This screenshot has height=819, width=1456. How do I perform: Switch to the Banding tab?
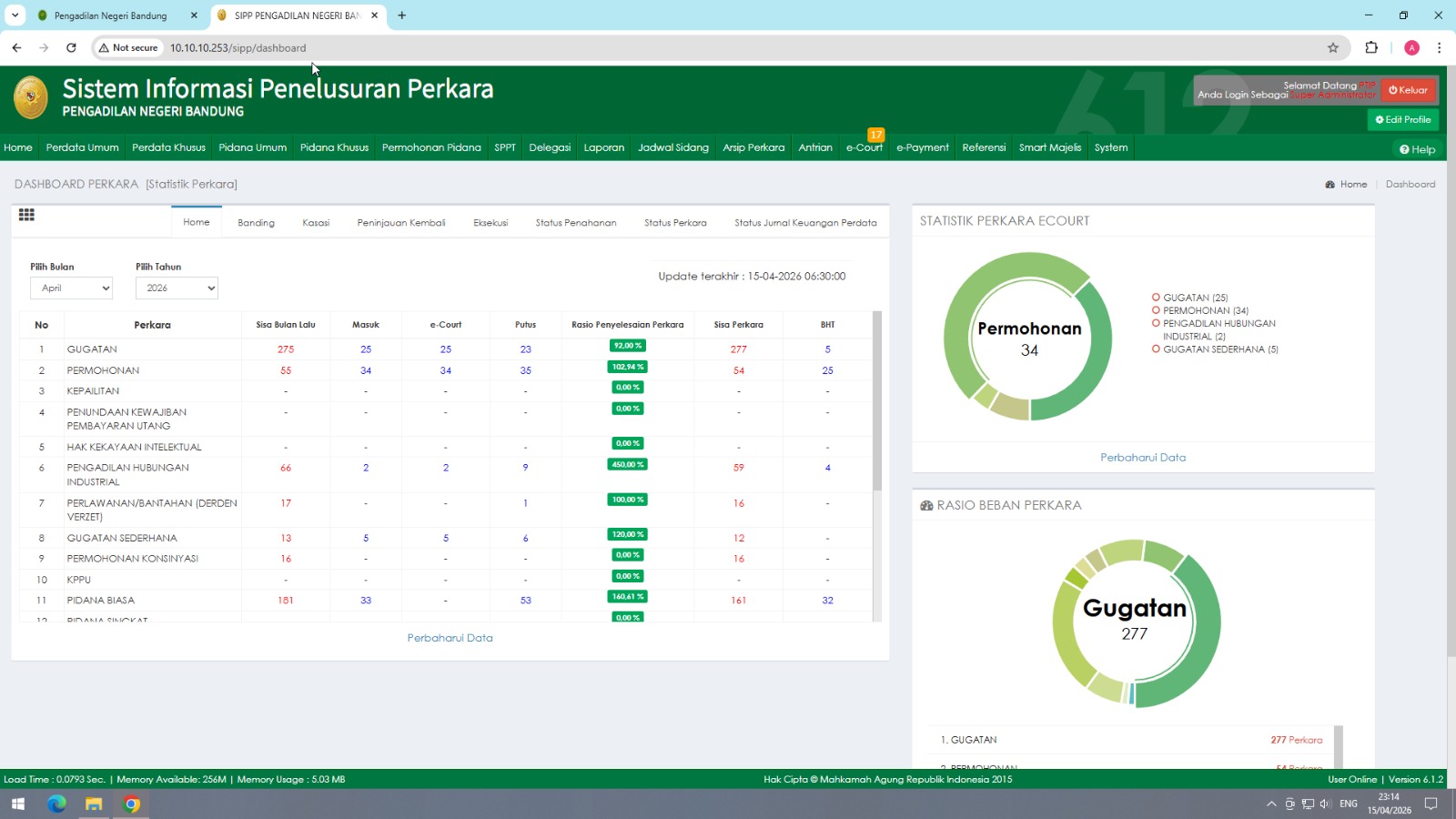click(256, 223)
